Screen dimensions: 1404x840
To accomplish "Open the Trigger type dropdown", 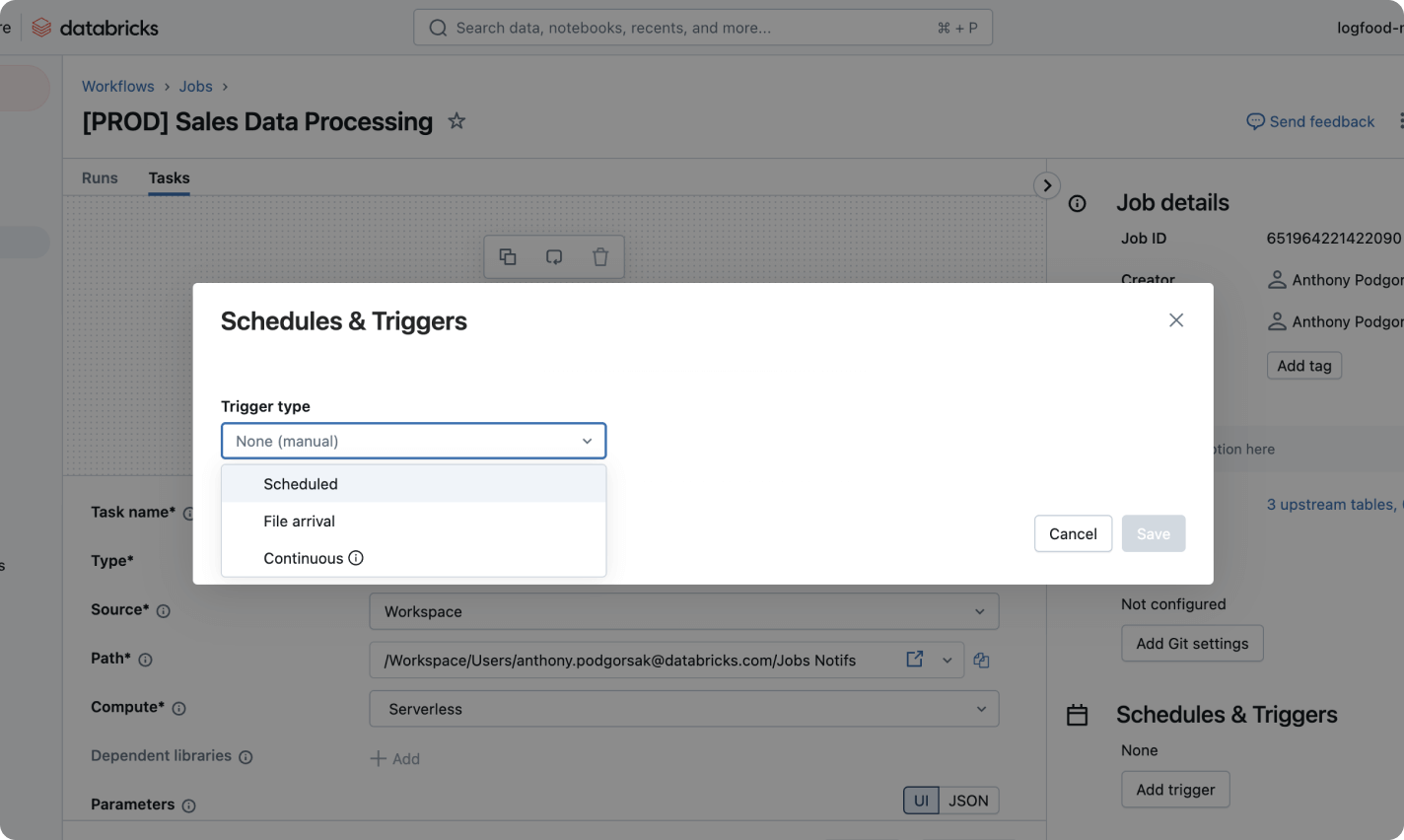I will tap(413, 441).
